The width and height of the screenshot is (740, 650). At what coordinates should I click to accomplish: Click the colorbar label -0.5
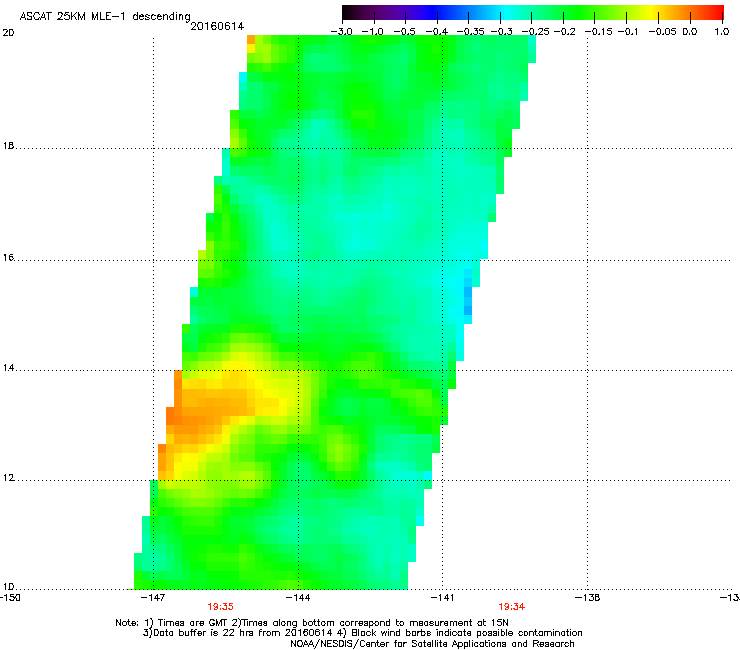point(404,32)
